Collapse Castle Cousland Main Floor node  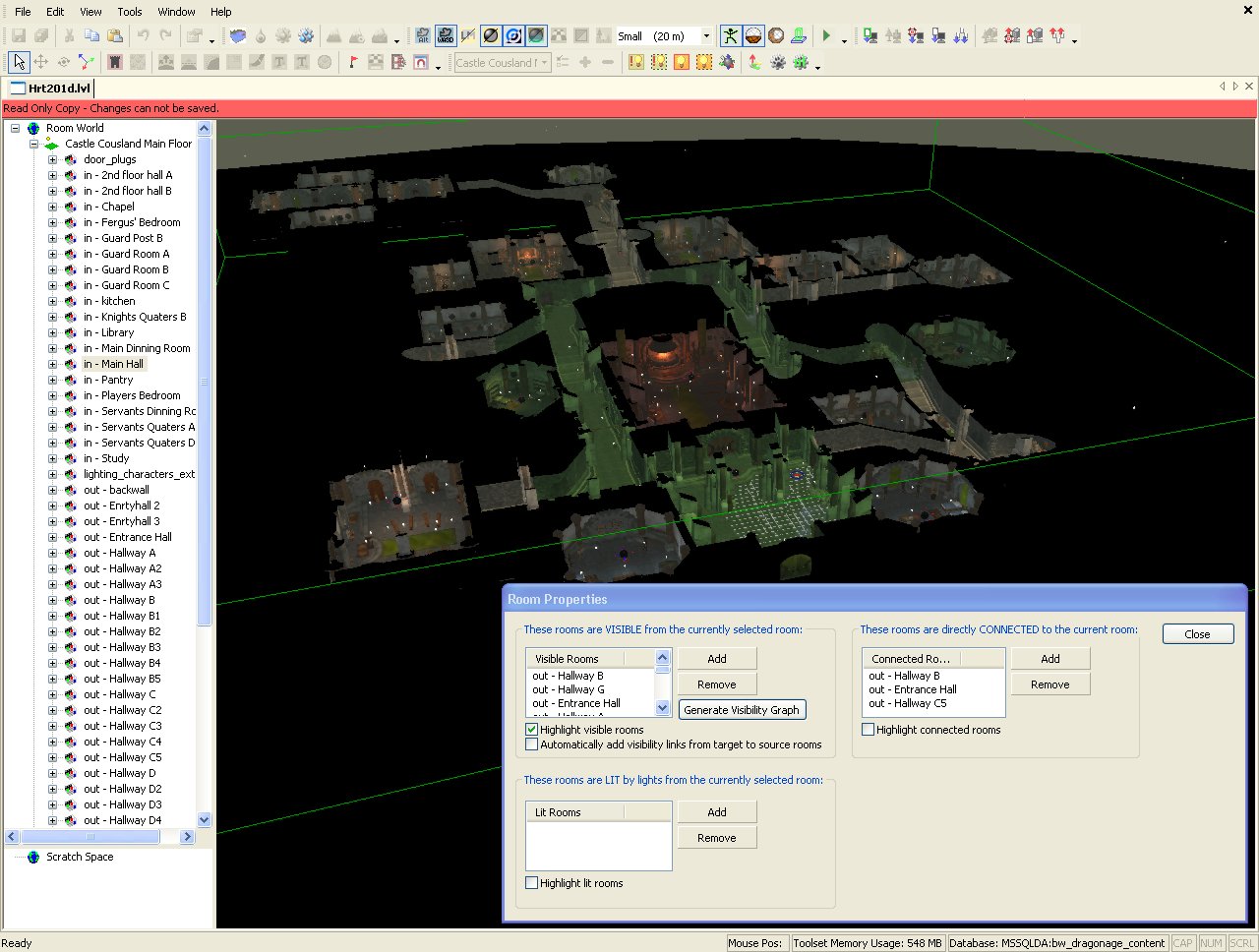[x=33, y=144]
